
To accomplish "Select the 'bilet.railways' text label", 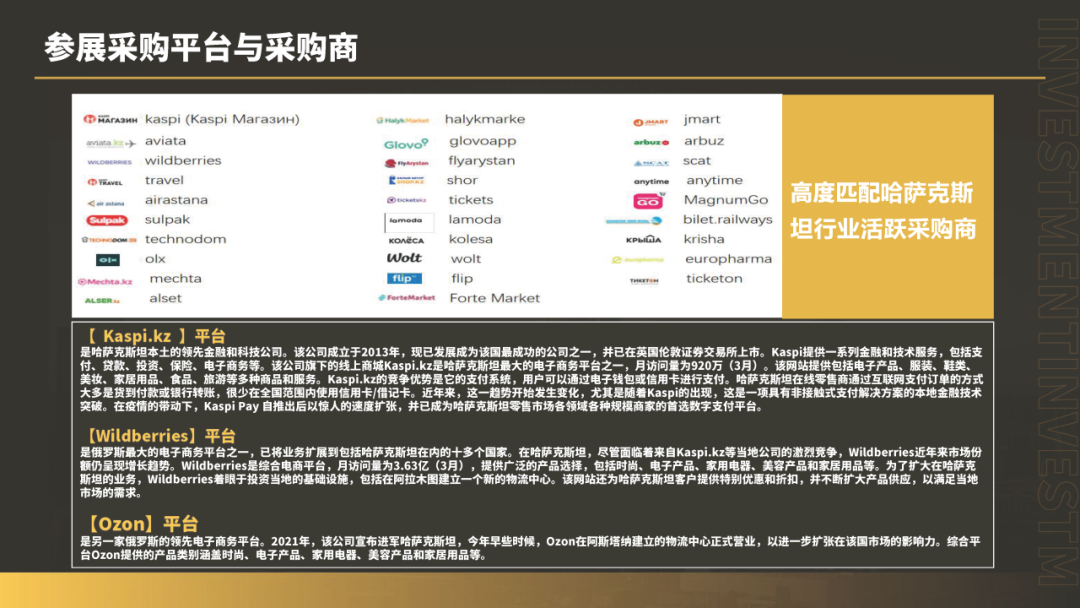I will click(x=728, y=220).
